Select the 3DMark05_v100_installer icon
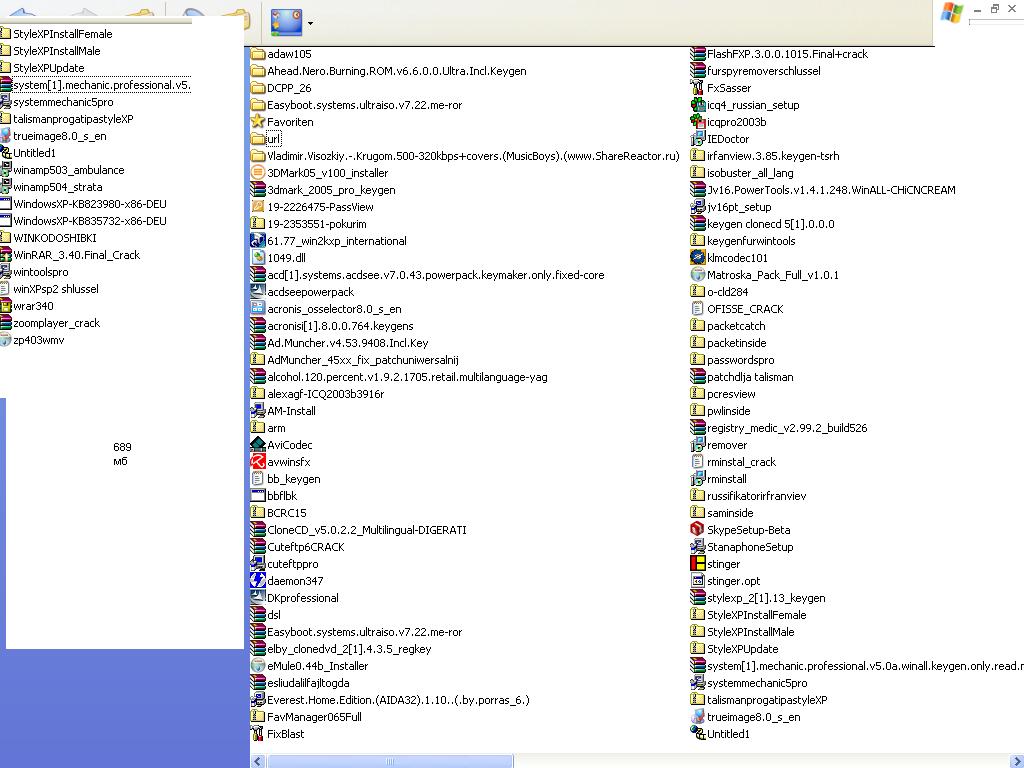1024x768 pixels. click(x=258, y=172)
